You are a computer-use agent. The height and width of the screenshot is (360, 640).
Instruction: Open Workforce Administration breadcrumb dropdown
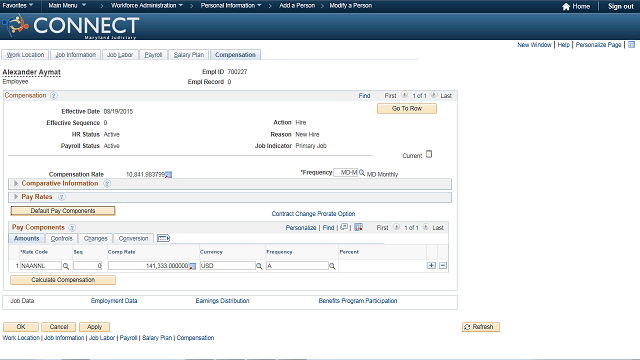147,6
